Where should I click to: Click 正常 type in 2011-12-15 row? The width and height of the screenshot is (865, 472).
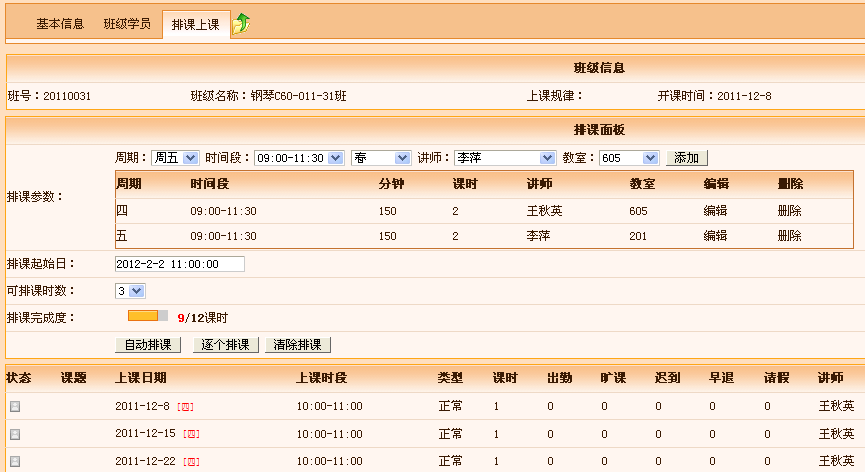coord(450,434)
